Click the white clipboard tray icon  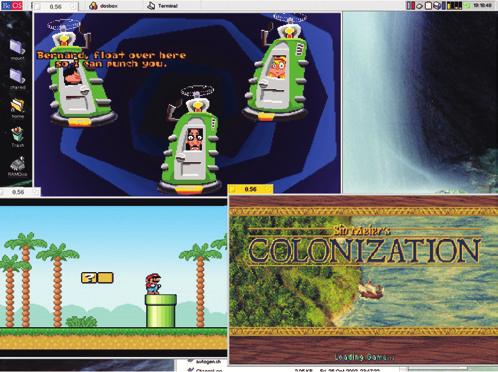(x=428, y=6)
